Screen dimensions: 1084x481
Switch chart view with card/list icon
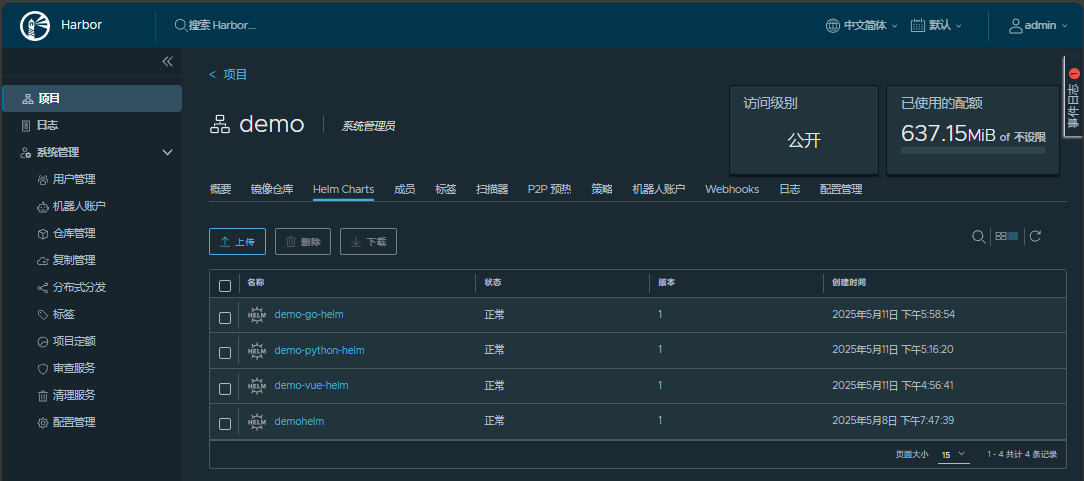point(1007,236)
